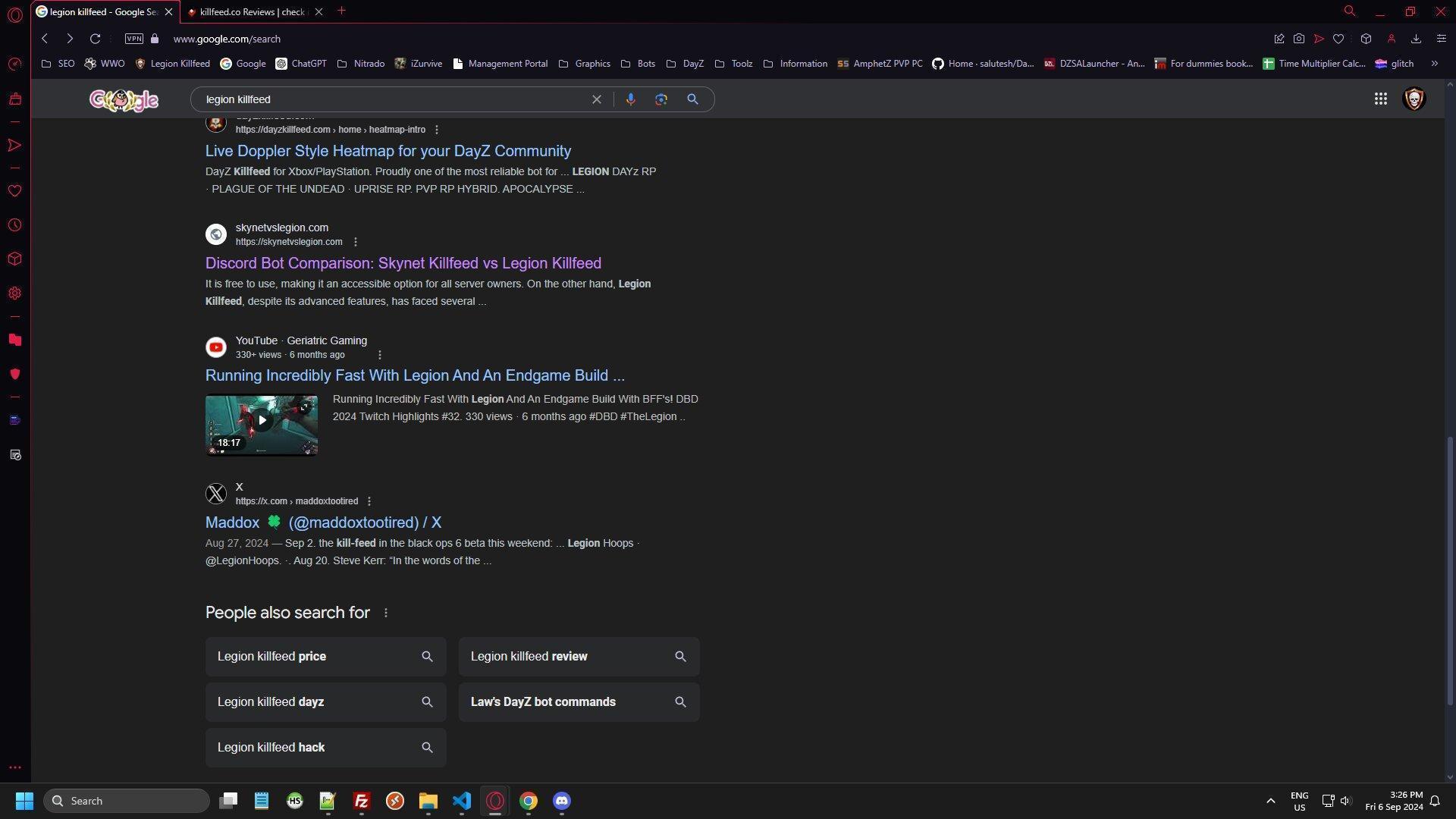Open the ChatGPT bookmark
Viewport: 1456px width, 819px height.
coord(301,64)
